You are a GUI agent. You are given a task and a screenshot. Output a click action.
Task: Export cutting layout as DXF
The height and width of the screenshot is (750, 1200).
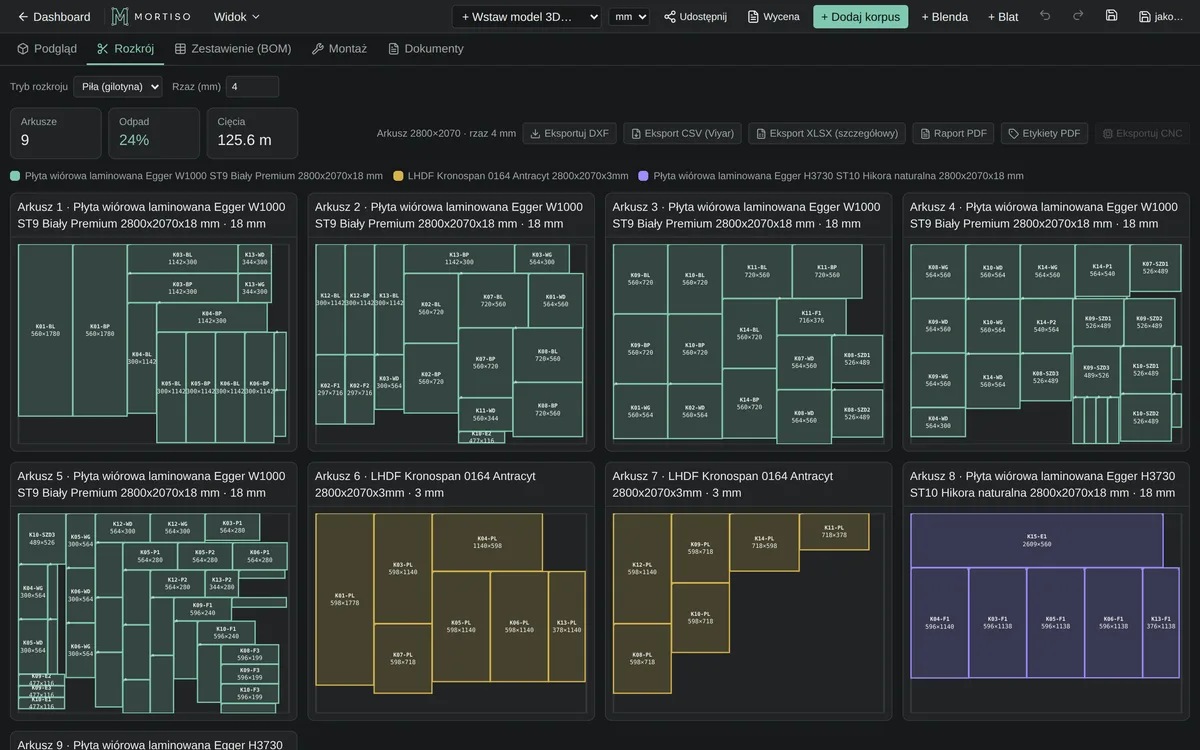point(568,133)
